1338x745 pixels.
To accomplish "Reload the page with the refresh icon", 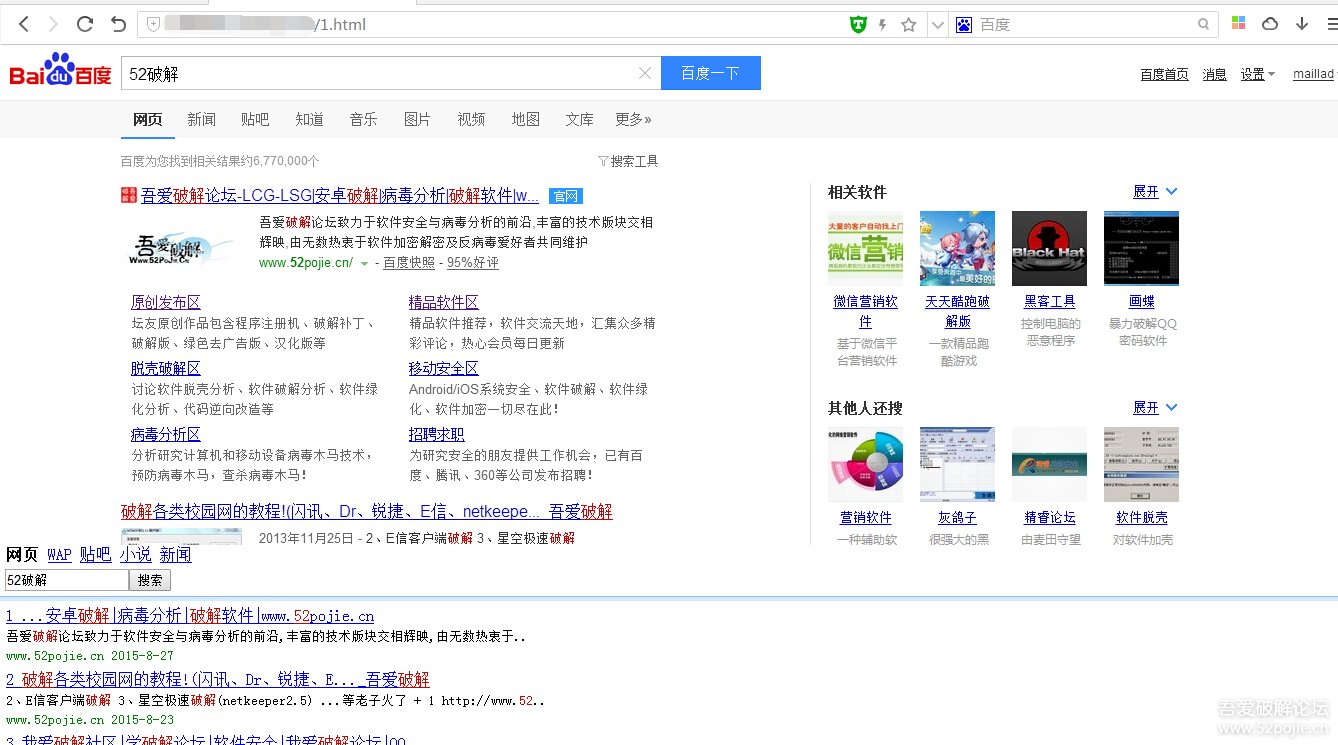I will pos(85,24).
